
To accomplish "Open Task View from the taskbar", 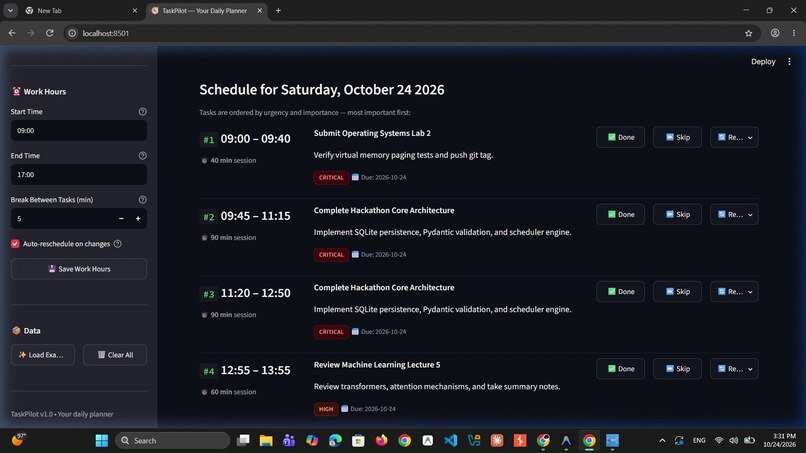I will pyautogui.click(x=243, y=441).
